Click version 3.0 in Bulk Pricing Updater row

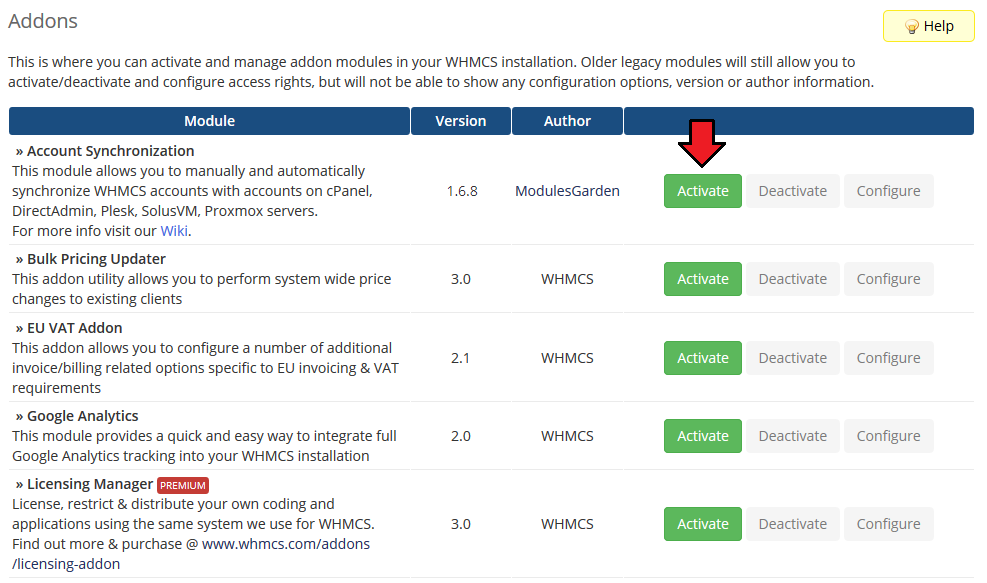pyautogui.click(x=461, y=279)
